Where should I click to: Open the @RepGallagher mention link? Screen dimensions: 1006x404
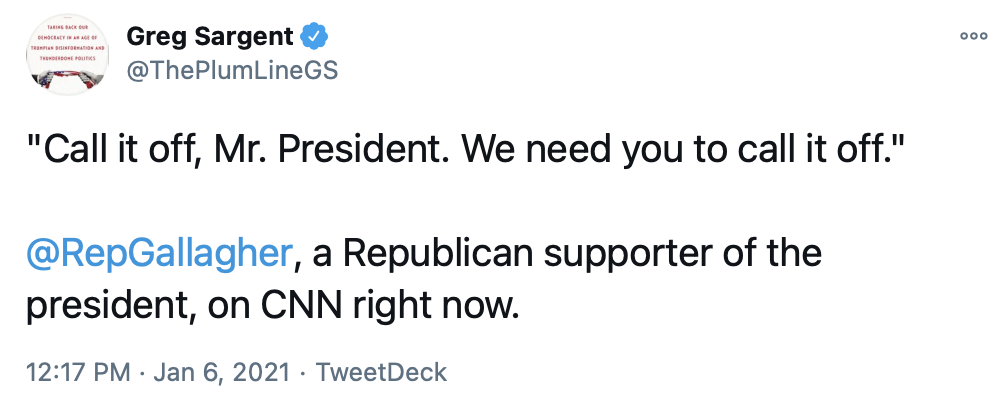click(160, 253)
